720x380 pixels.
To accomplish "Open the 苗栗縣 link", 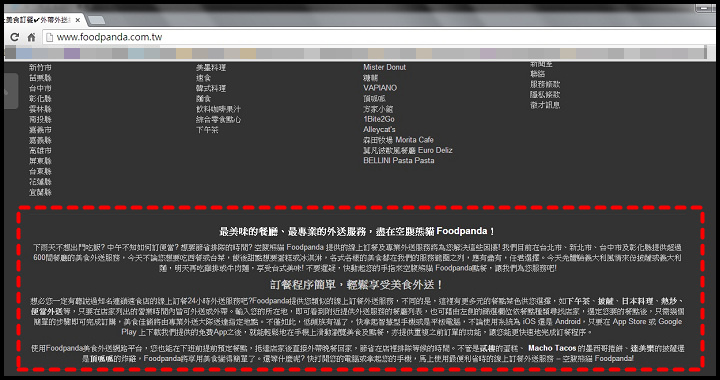I will pos(40,78).
